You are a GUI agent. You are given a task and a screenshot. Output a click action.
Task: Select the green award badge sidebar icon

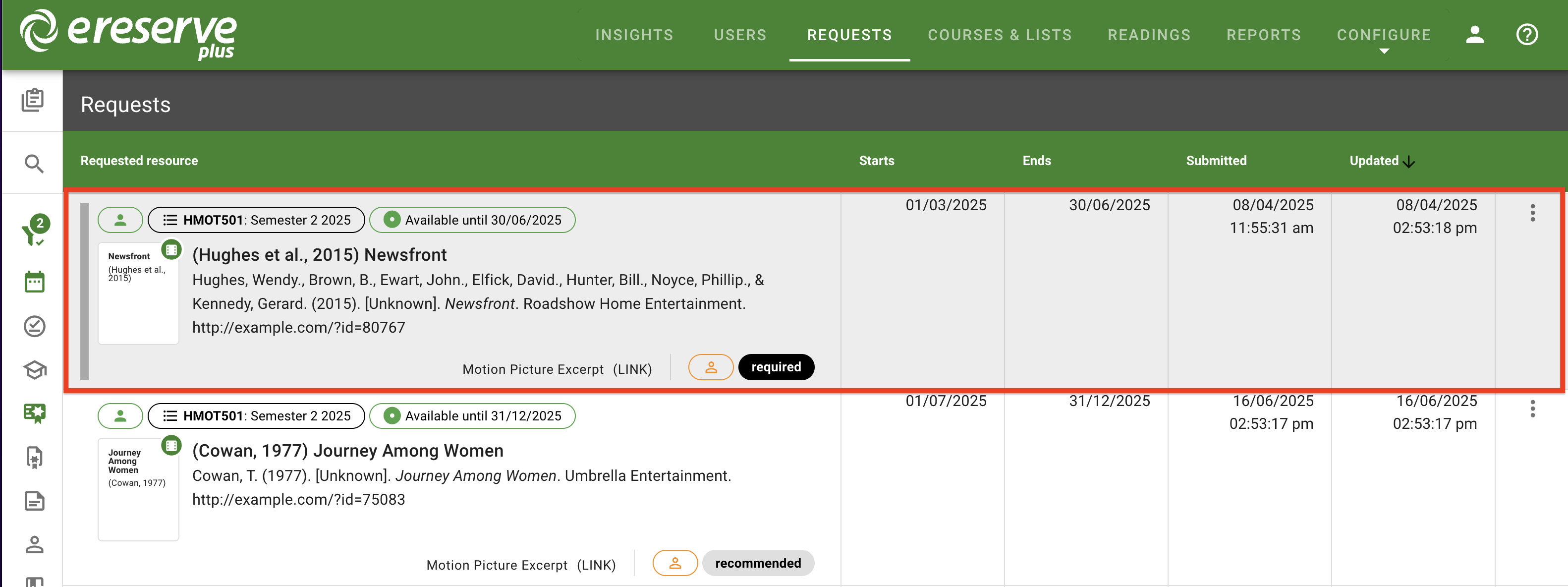(34, 413)
